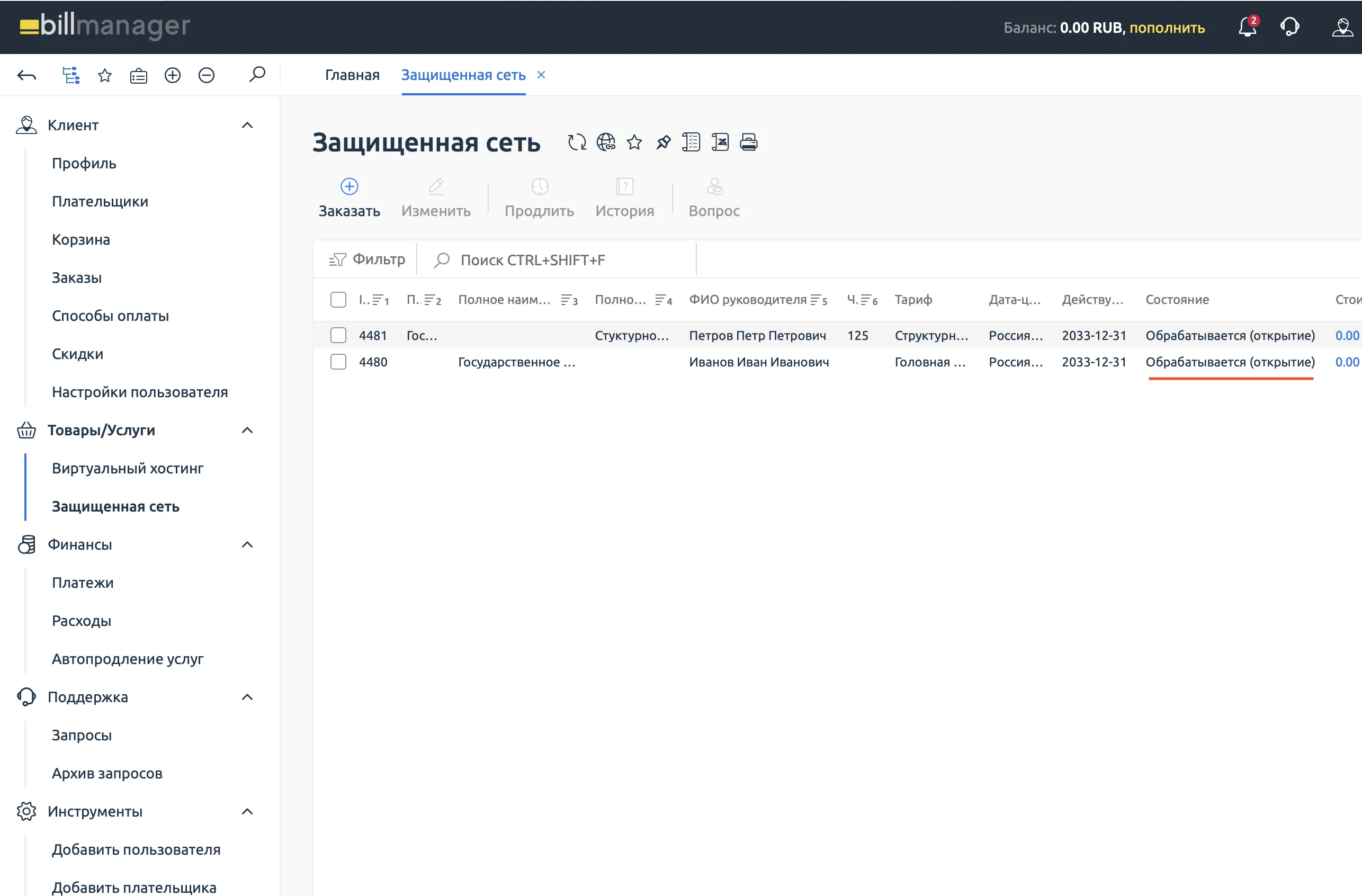Viewport: 1362px width, 896px height.
Task: Open Платежи in sidebar
Action: click(83, 583)
